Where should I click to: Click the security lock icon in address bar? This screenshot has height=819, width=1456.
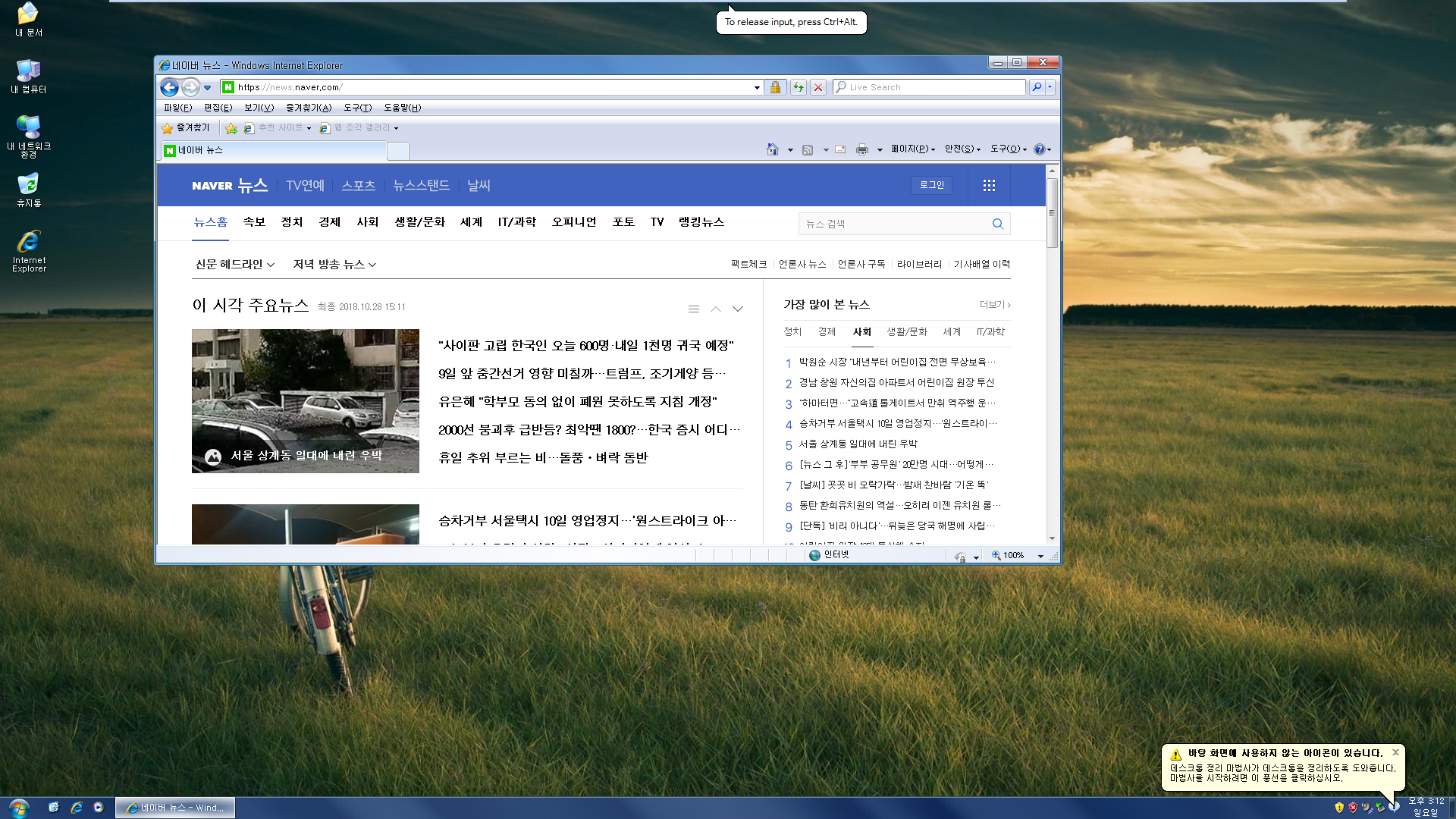click(x=775, y=87)
